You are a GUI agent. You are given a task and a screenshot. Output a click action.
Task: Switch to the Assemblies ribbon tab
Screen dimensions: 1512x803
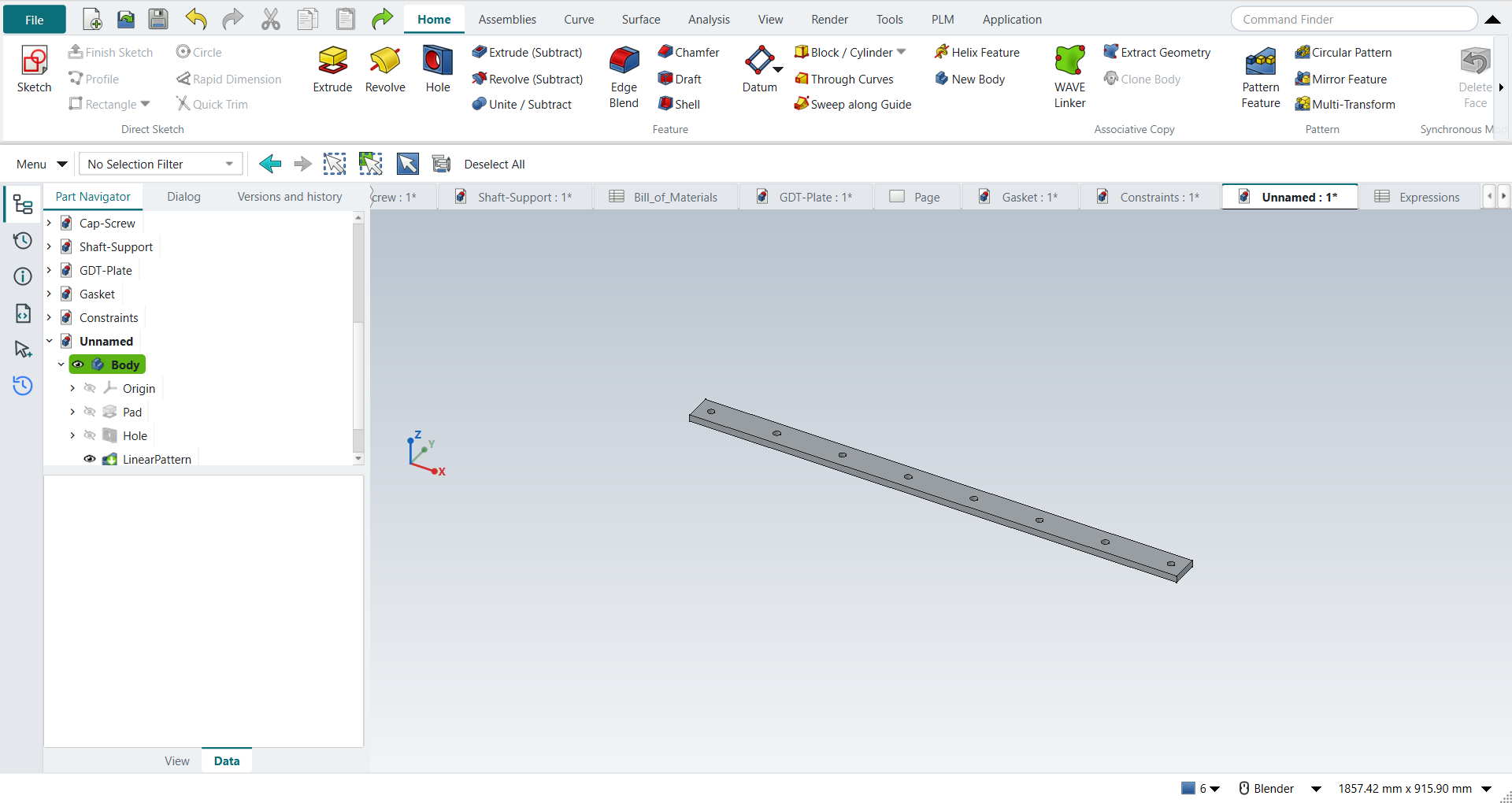(507, 19)
